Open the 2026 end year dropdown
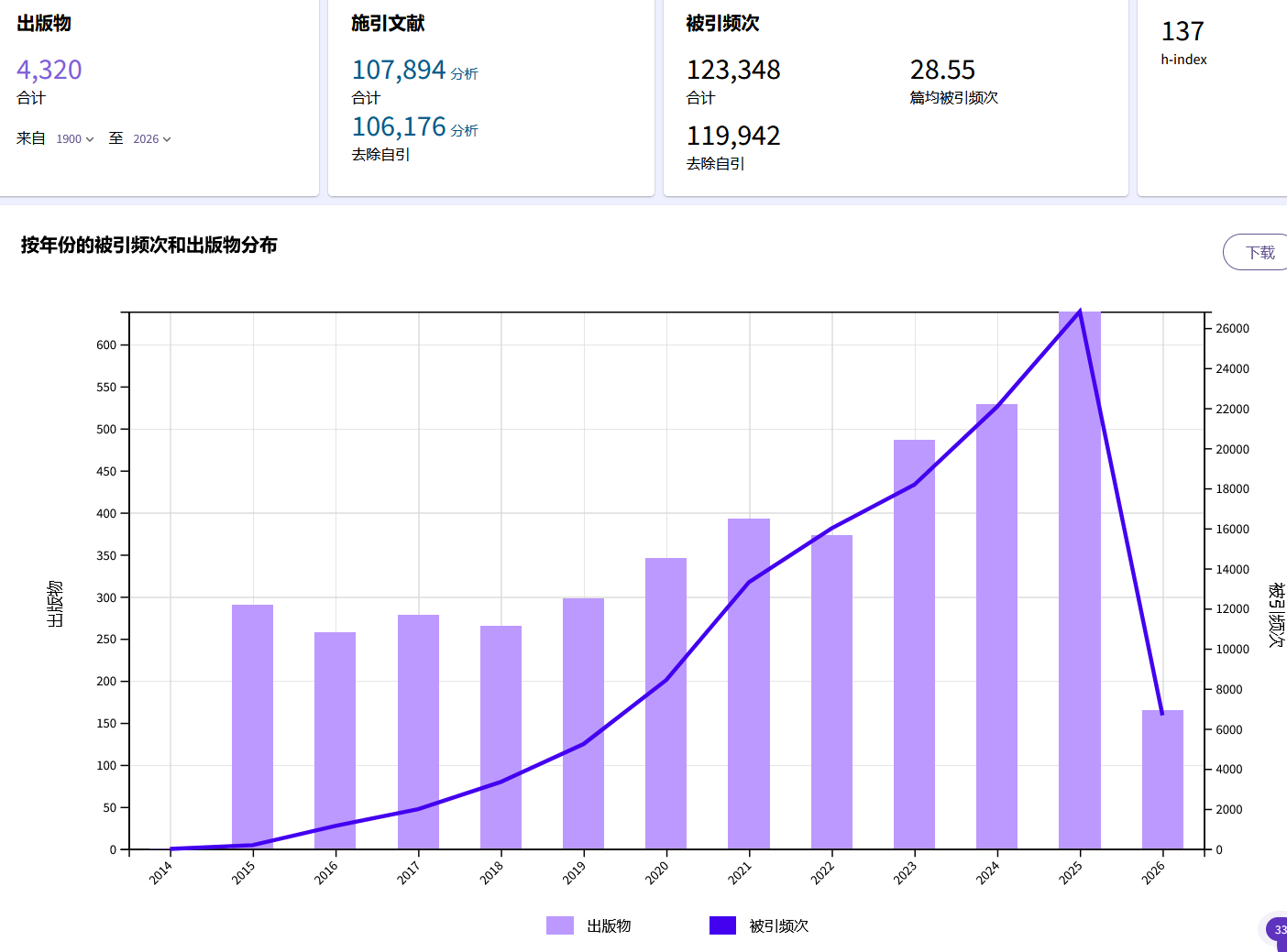This screenshot has height=952, width=1287. tap(151, 139)
